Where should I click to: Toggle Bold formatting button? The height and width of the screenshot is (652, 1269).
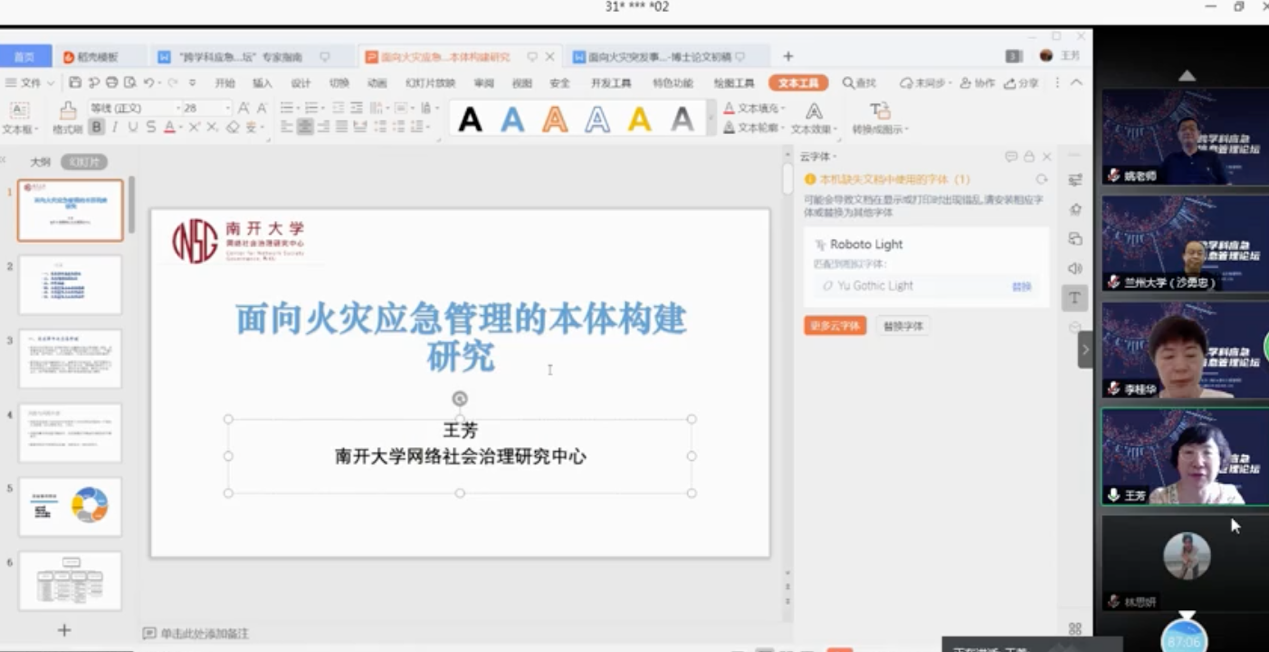click(96, 127)
